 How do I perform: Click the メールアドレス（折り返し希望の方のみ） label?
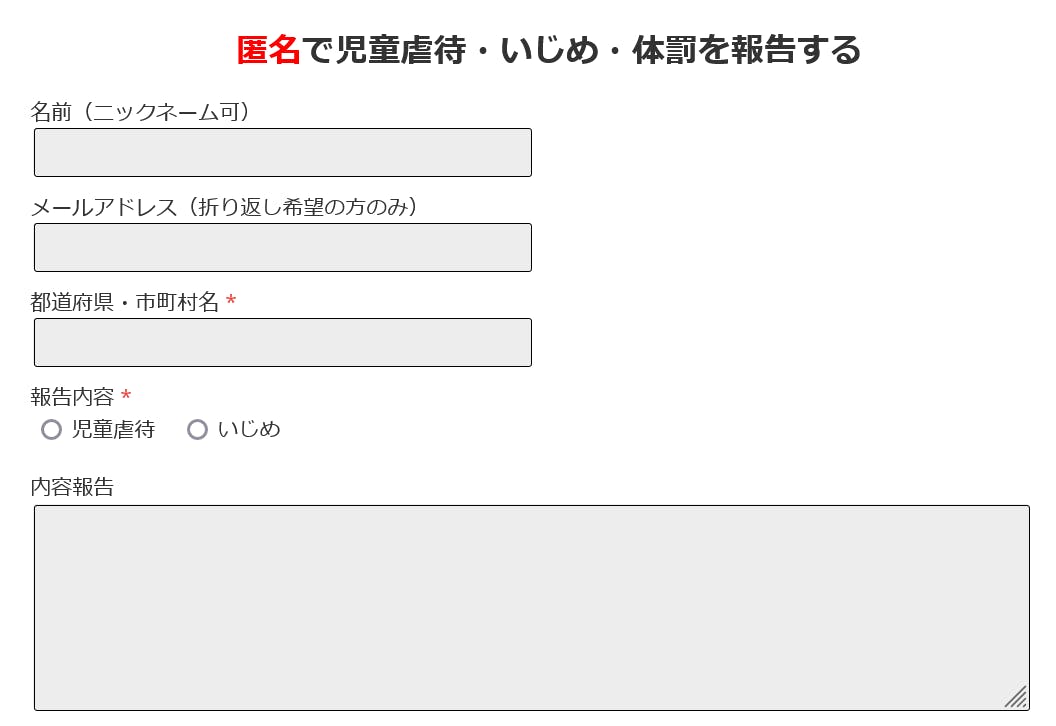coord(224,207)
